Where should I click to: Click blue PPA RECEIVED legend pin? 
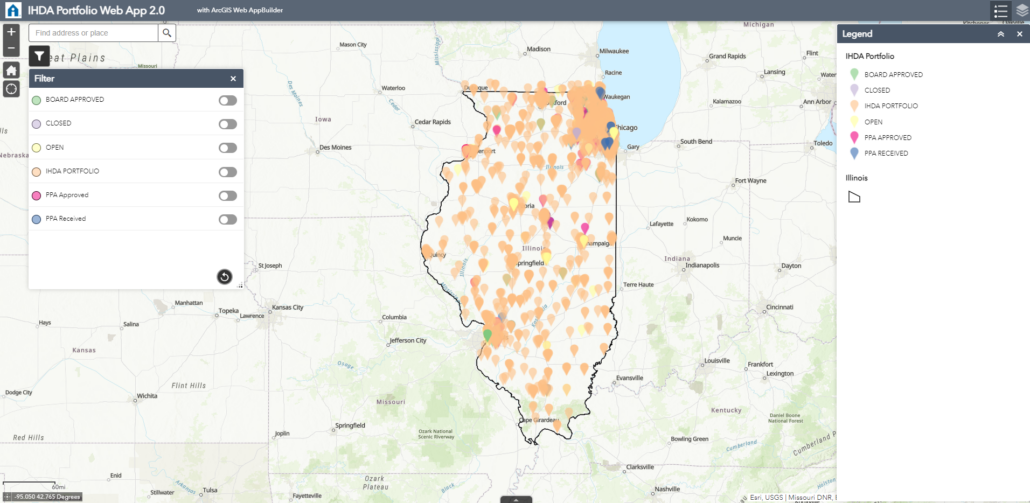pyautogui.click(x=854, y=153)
